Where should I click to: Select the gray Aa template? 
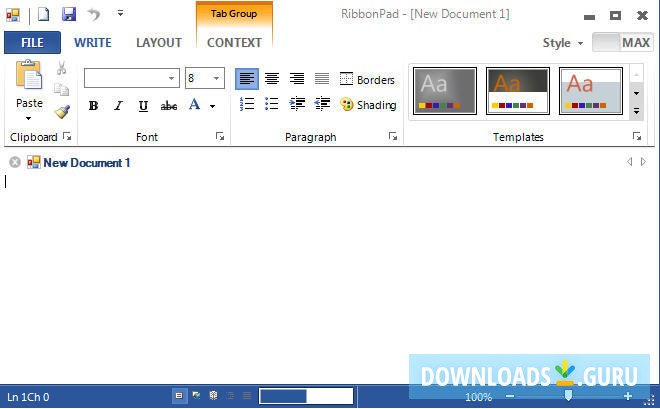pyautogui.click(x=445, y=91)
